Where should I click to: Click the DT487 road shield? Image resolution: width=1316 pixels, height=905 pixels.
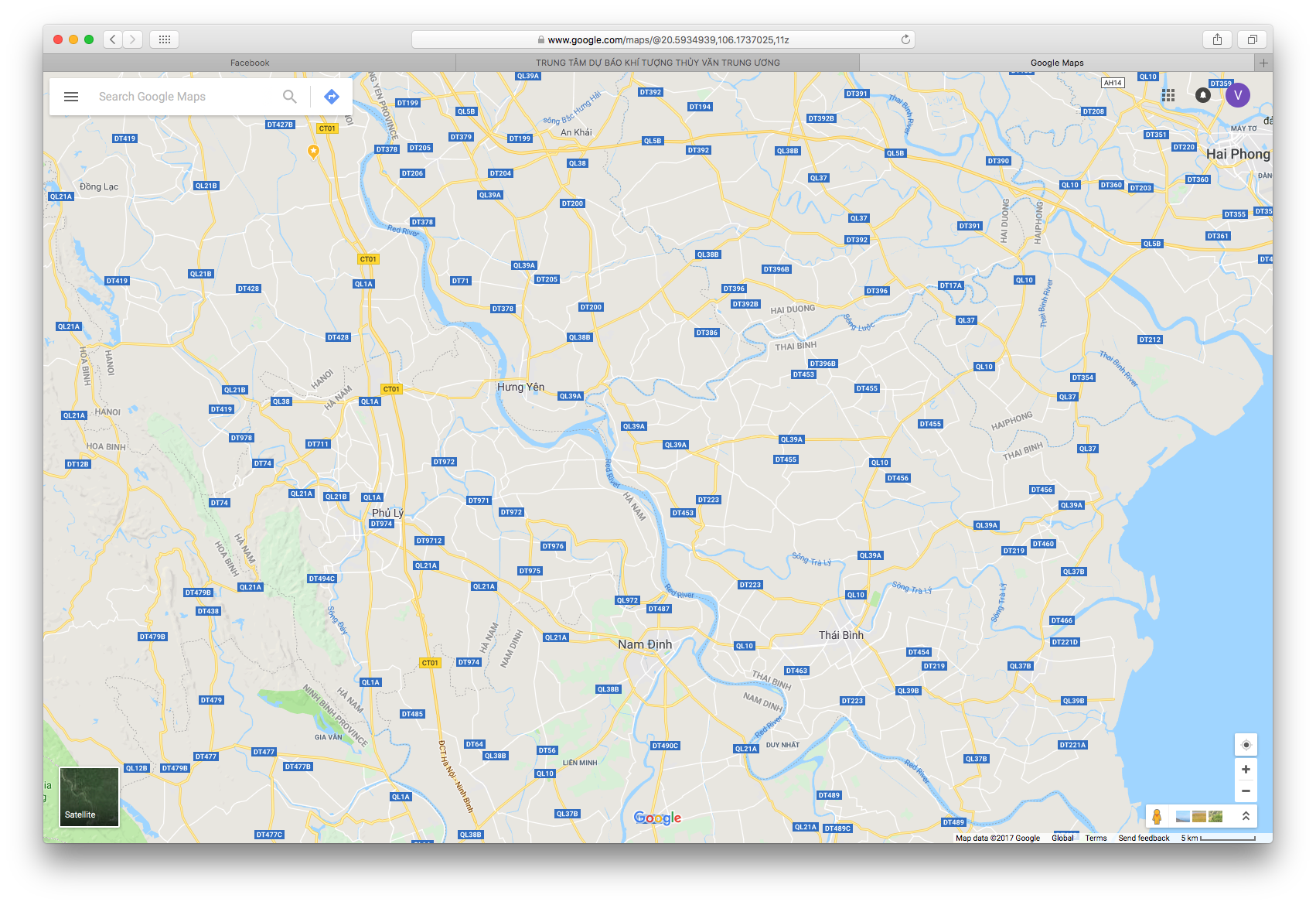(659, 609)
